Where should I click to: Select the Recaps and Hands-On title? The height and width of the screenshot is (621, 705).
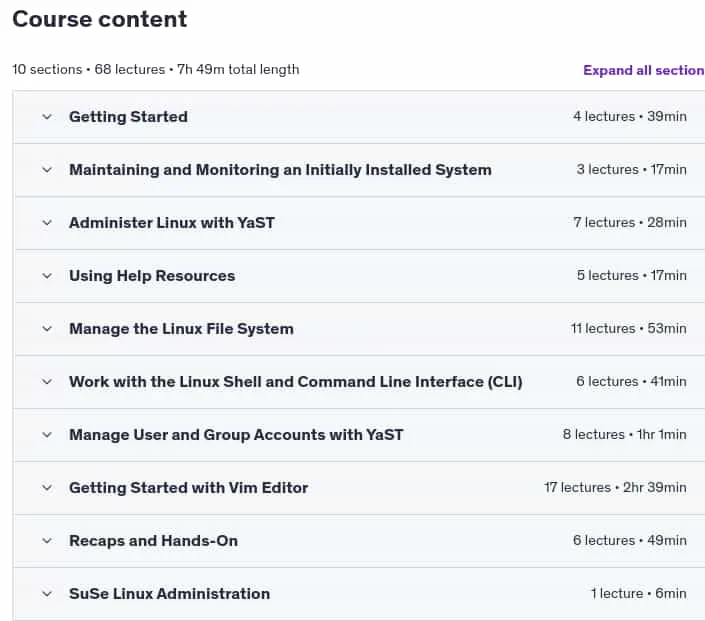tap(153, 541)
